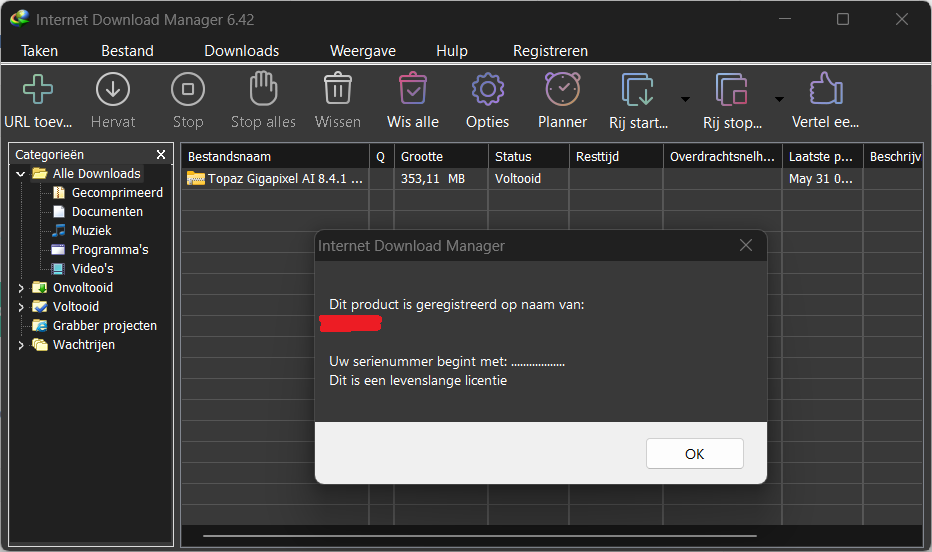Select the Video's category
932x552 pixels.
click(x=93, y=269)
